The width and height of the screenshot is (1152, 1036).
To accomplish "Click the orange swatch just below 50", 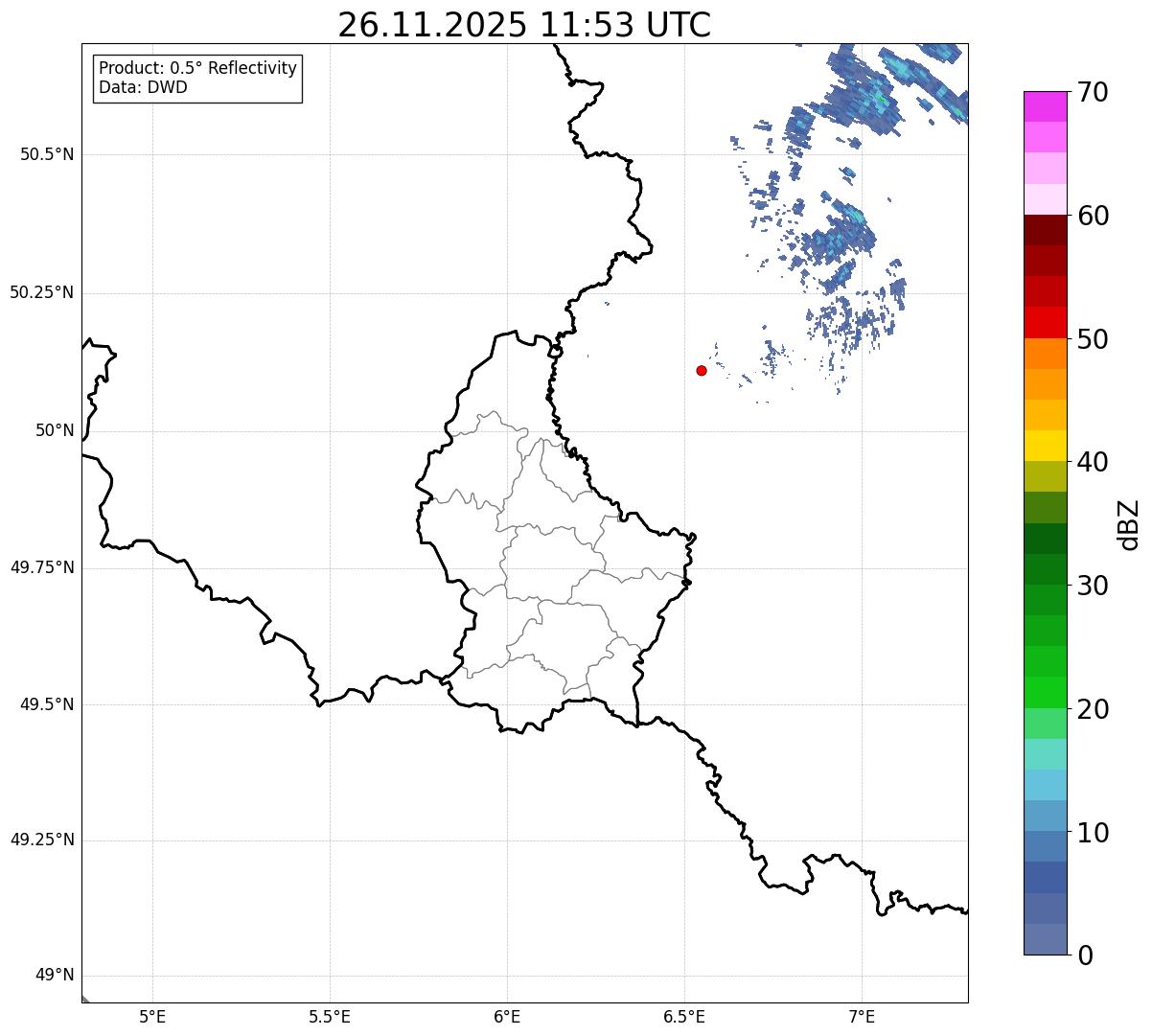I will click(x=1045, y=354).
